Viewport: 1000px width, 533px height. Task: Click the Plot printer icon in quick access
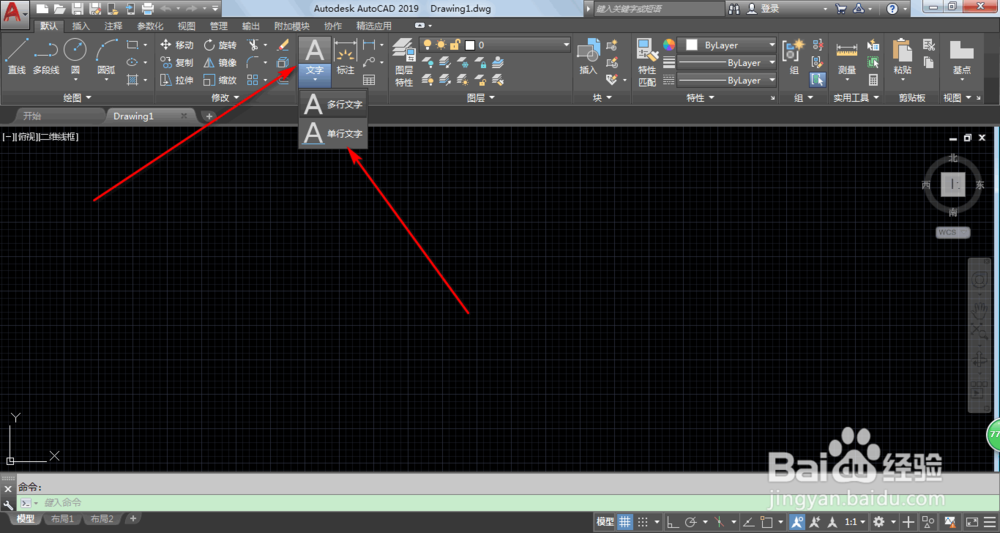[x=148, y=8]
